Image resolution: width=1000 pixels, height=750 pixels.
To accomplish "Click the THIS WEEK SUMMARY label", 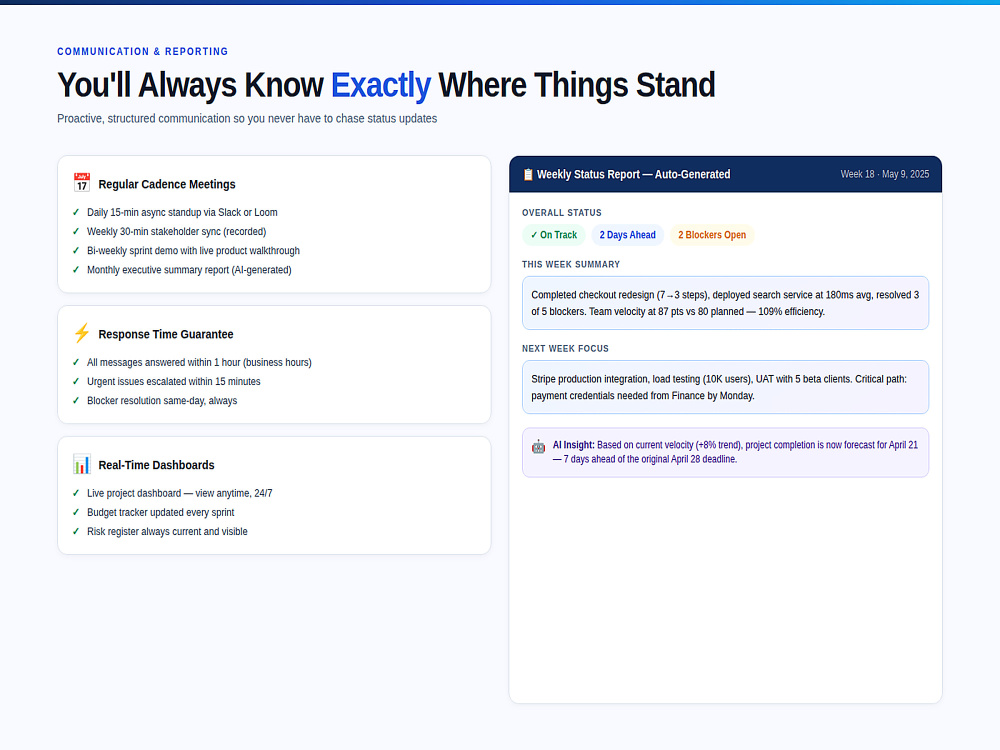I will pyautogui.click(x=571, y=264).
